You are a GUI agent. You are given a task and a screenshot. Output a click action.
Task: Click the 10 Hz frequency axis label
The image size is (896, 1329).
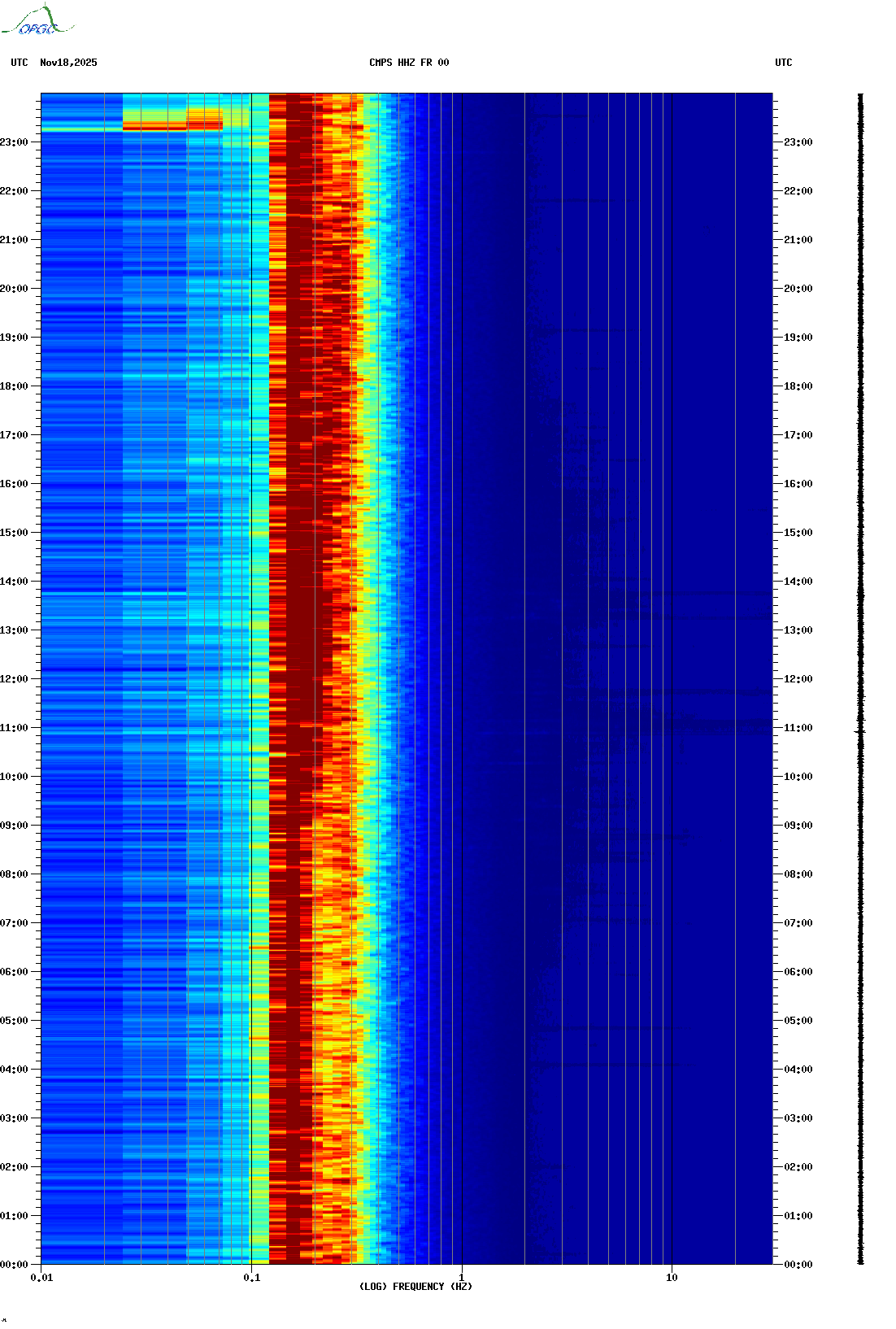[x=672, y=1278]
